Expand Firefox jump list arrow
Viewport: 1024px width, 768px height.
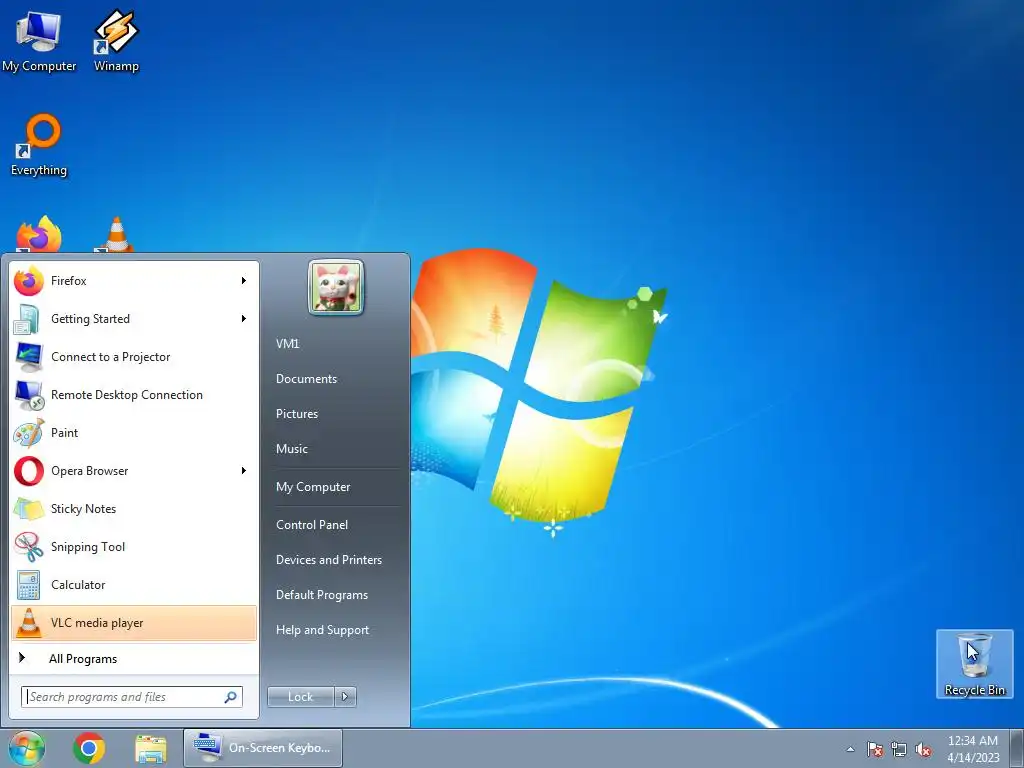pyautogui.click(x=244, y=281)
